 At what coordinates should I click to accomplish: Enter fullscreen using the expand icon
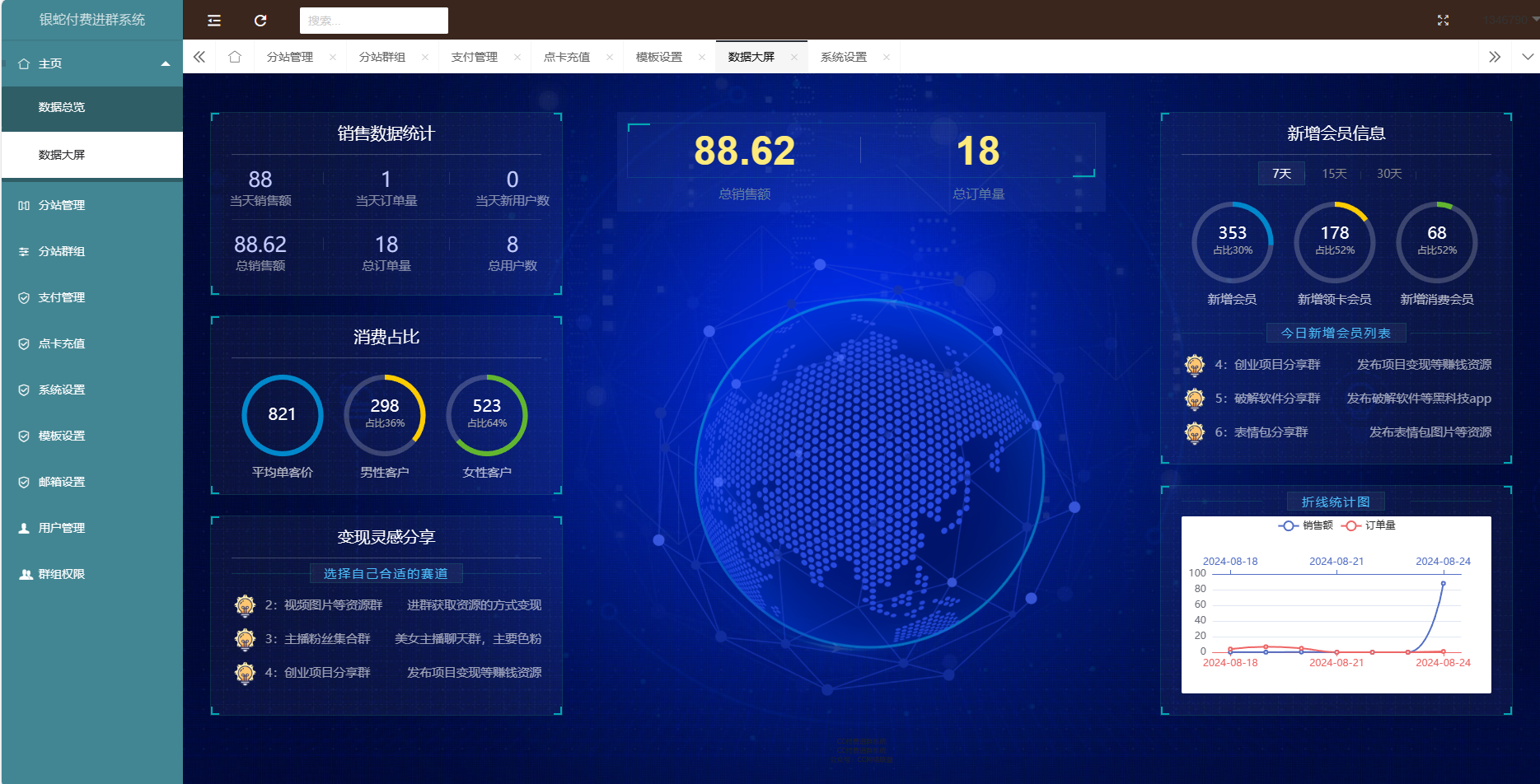click(1443, 21)
